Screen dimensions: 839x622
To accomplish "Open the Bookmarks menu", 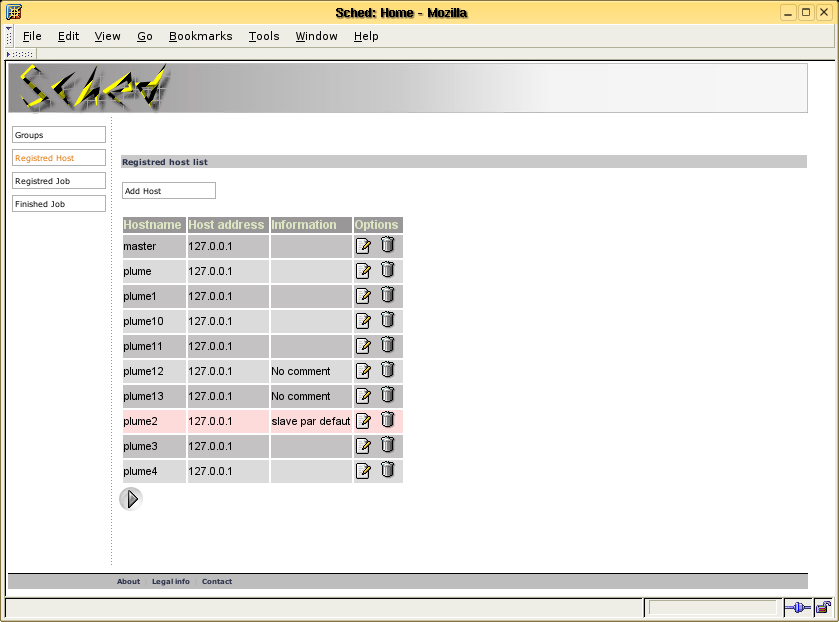I will click(200, 36).
